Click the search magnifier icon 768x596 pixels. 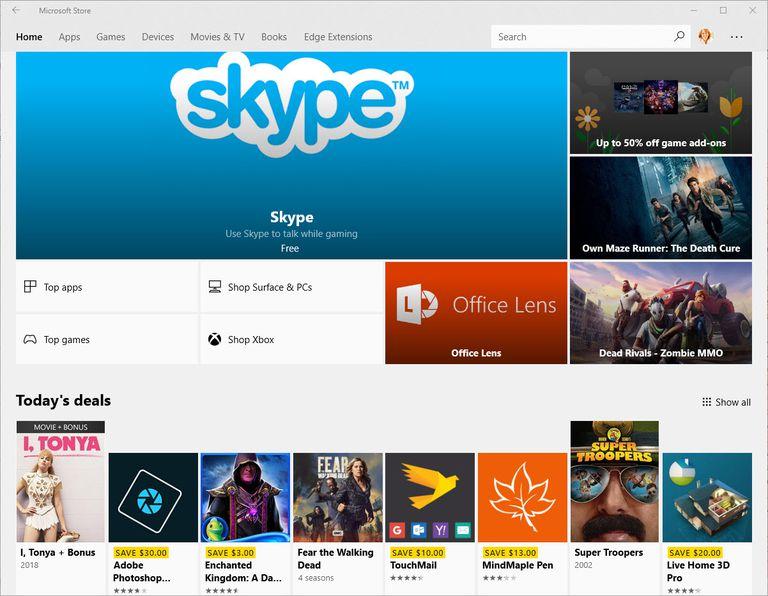point(679,36)
